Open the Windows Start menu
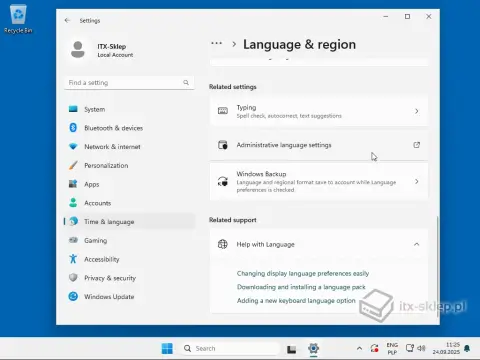The height and width of the screenshot is (360, 480). click(167, 348)
